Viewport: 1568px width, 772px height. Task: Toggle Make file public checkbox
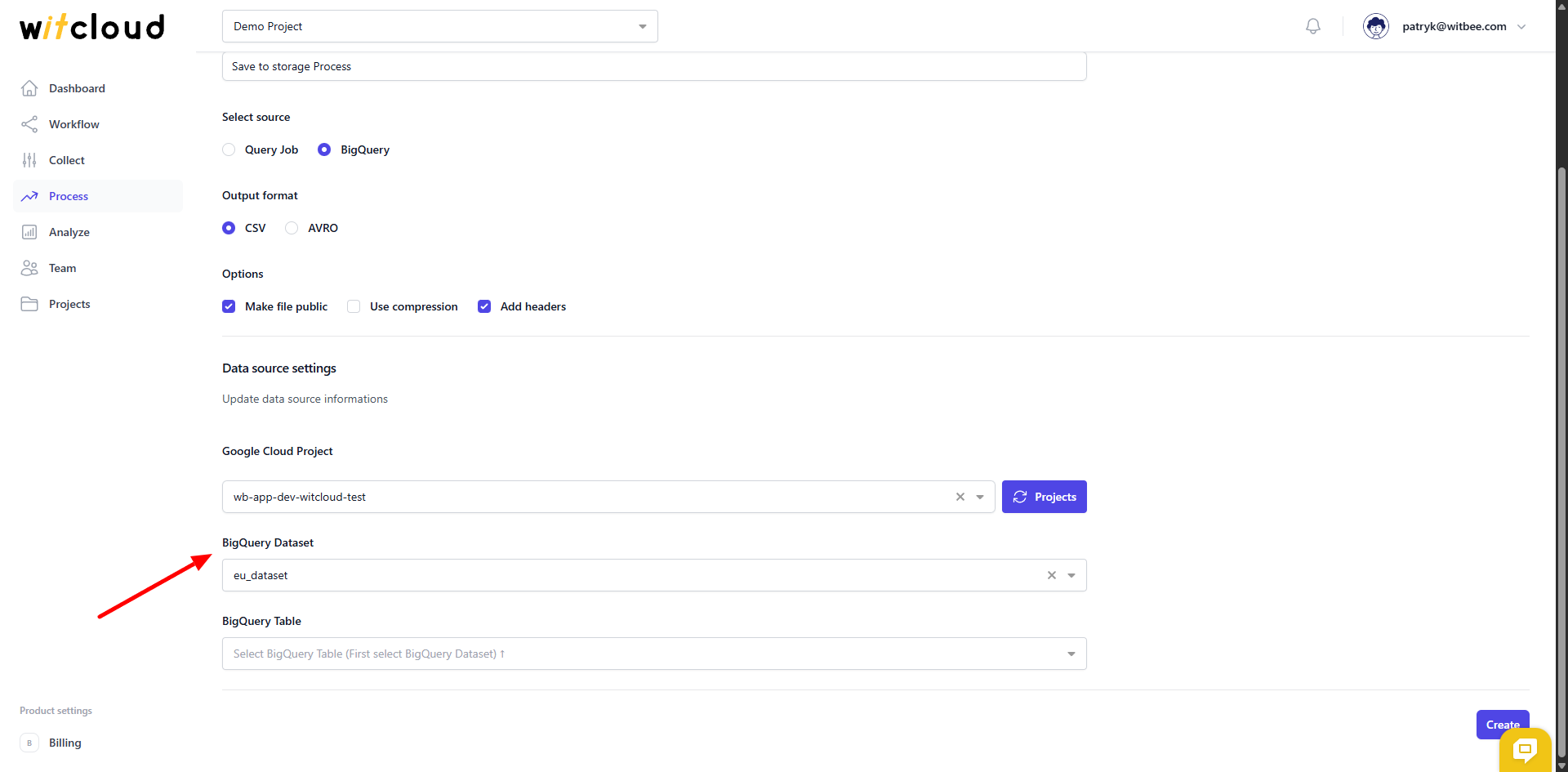229,306
